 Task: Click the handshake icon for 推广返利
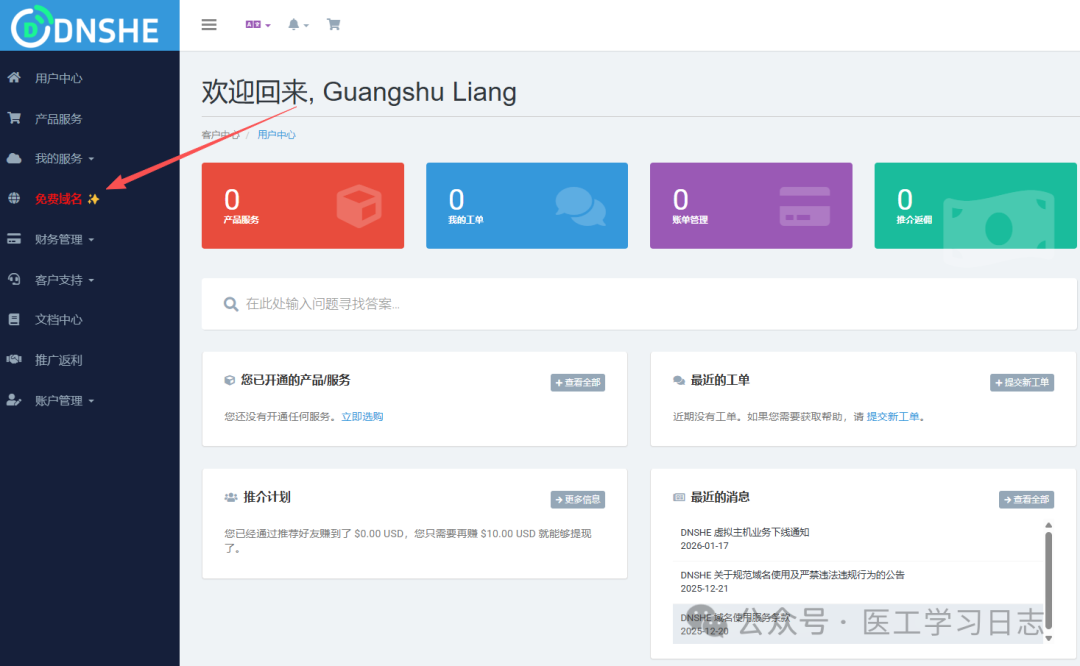[14, 360]
